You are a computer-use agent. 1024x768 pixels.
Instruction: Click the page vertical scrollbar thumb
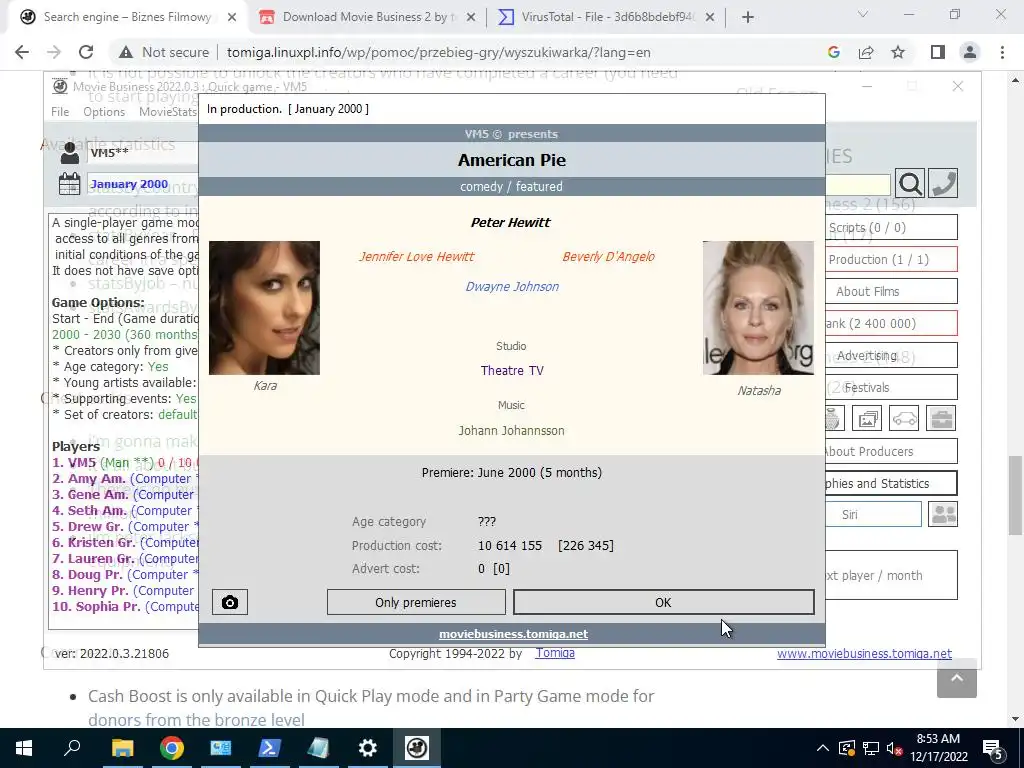pyautogui.click(x=1016, y=494)
